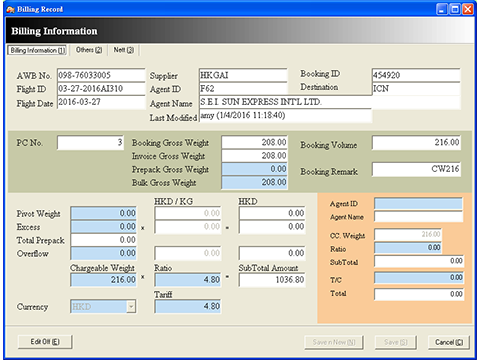Viewport: 480px width, 360px height.
Task: Click the Flight Date field
Action: pyautogui.click(x=101, y=102)
